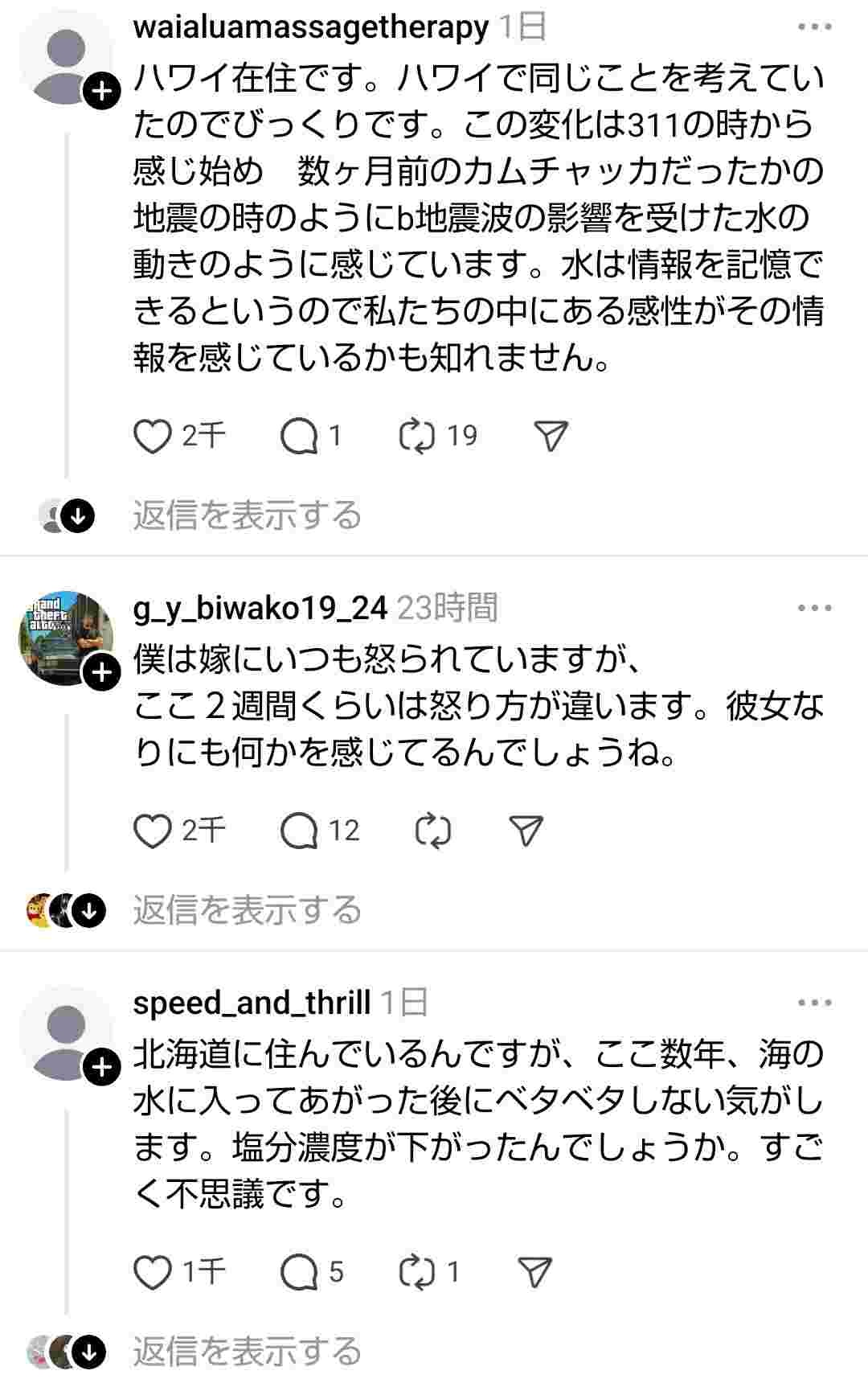Open more options for waialuamassagetherapy's comment
868x1383 pixels.
814,27
